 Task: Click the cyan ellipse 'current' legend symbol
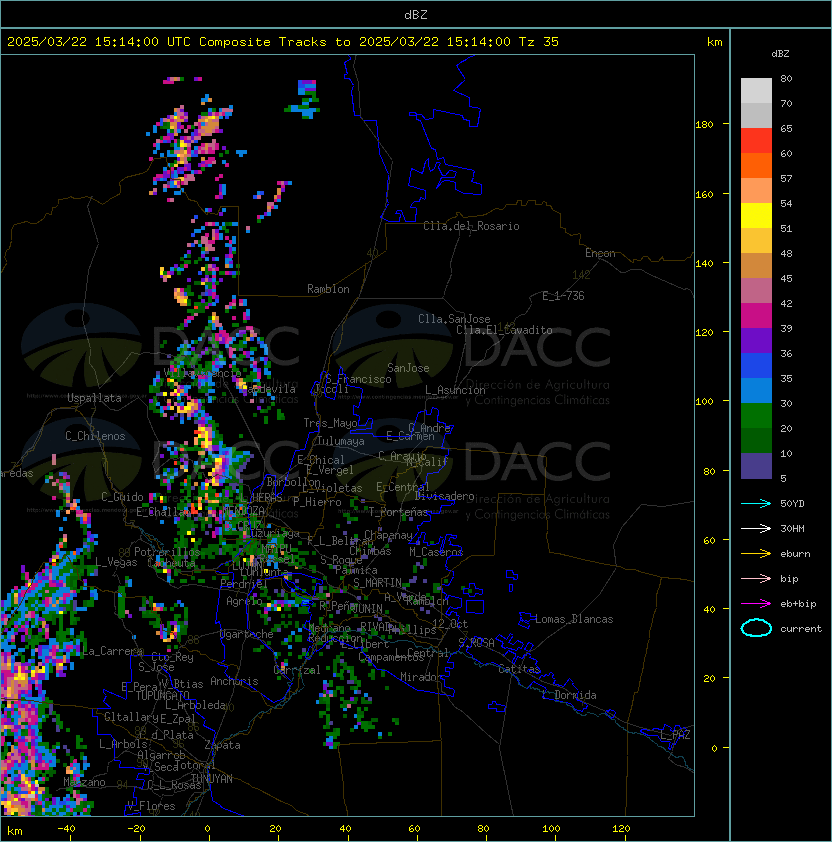coord(756,628)
